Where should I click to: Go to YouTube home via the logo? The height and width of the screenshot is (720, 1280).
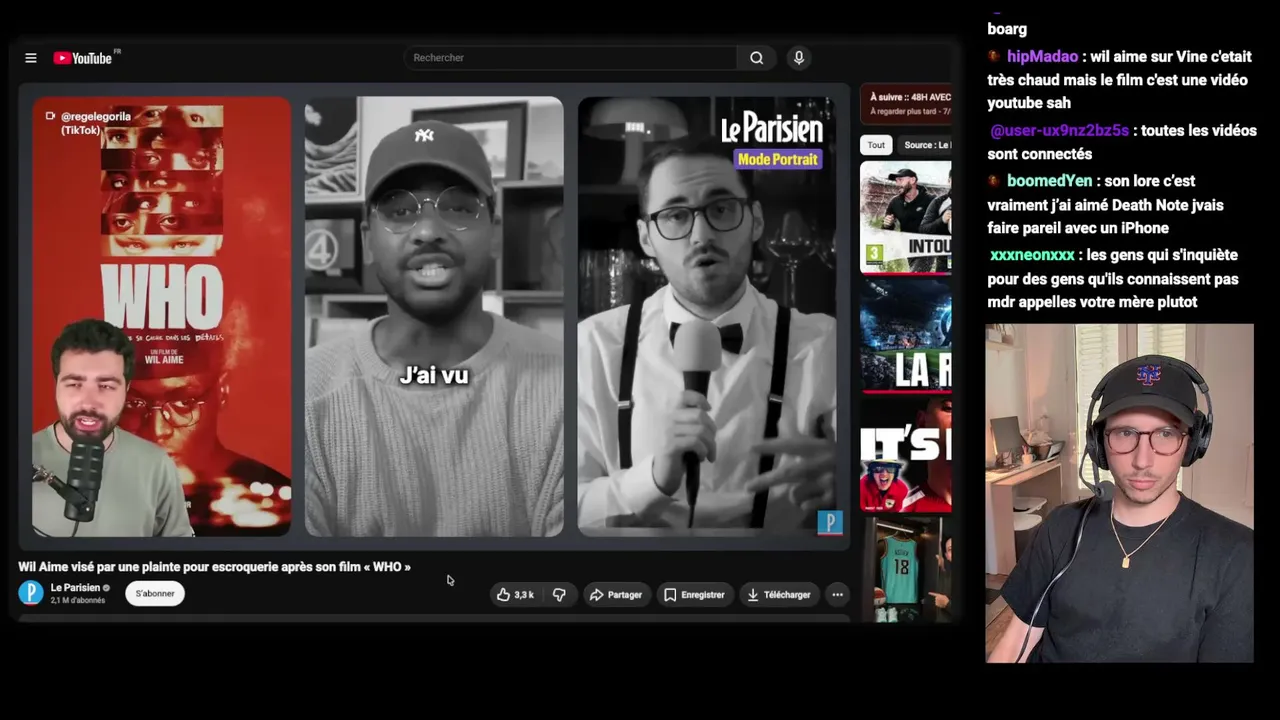(x=84, y=58)
